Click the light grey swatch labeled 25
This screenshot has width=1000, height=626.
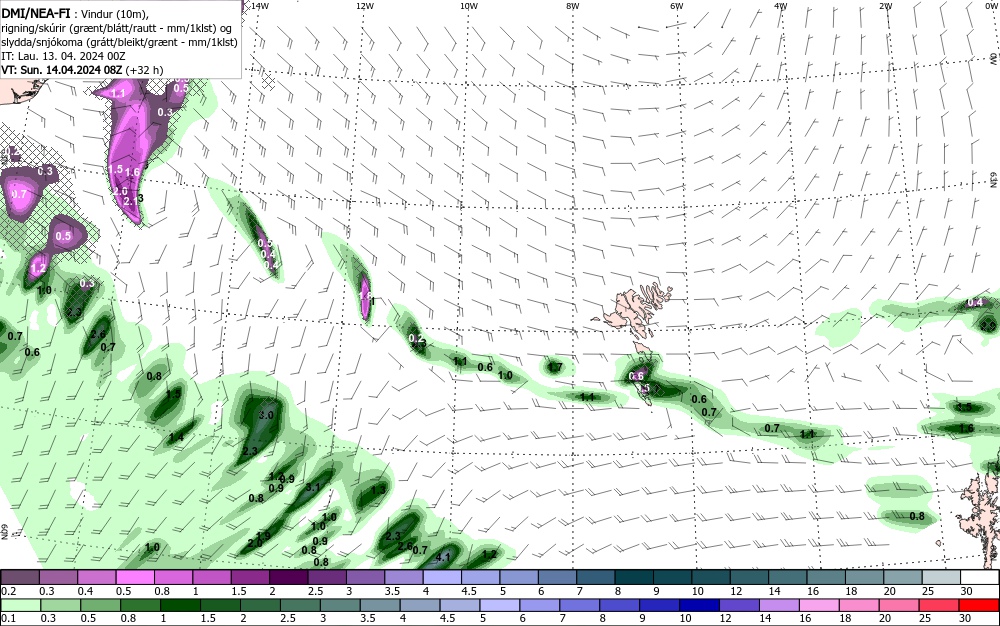pyautogui.click(x=941, y=578)
